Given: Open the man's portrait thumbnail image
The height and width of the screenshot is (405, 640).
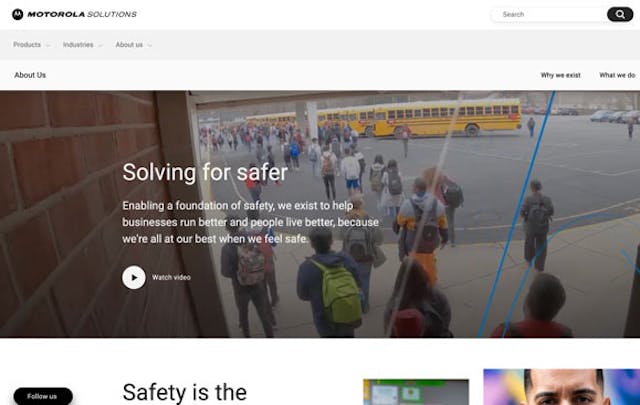Looking at the screenshot, I should 562,387.
